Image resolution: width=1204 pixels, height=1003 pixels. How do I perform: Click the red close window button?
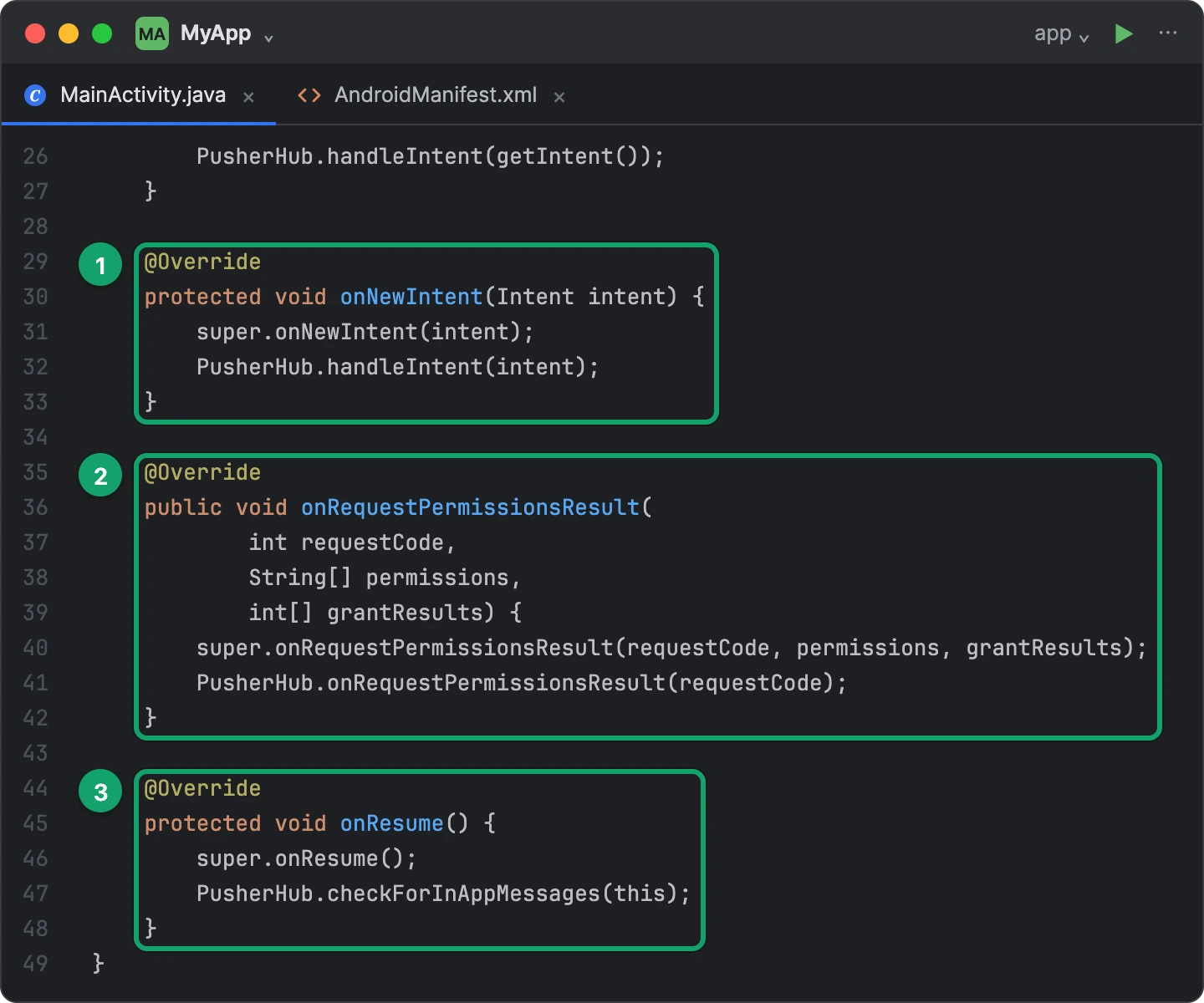click(35, 33)
